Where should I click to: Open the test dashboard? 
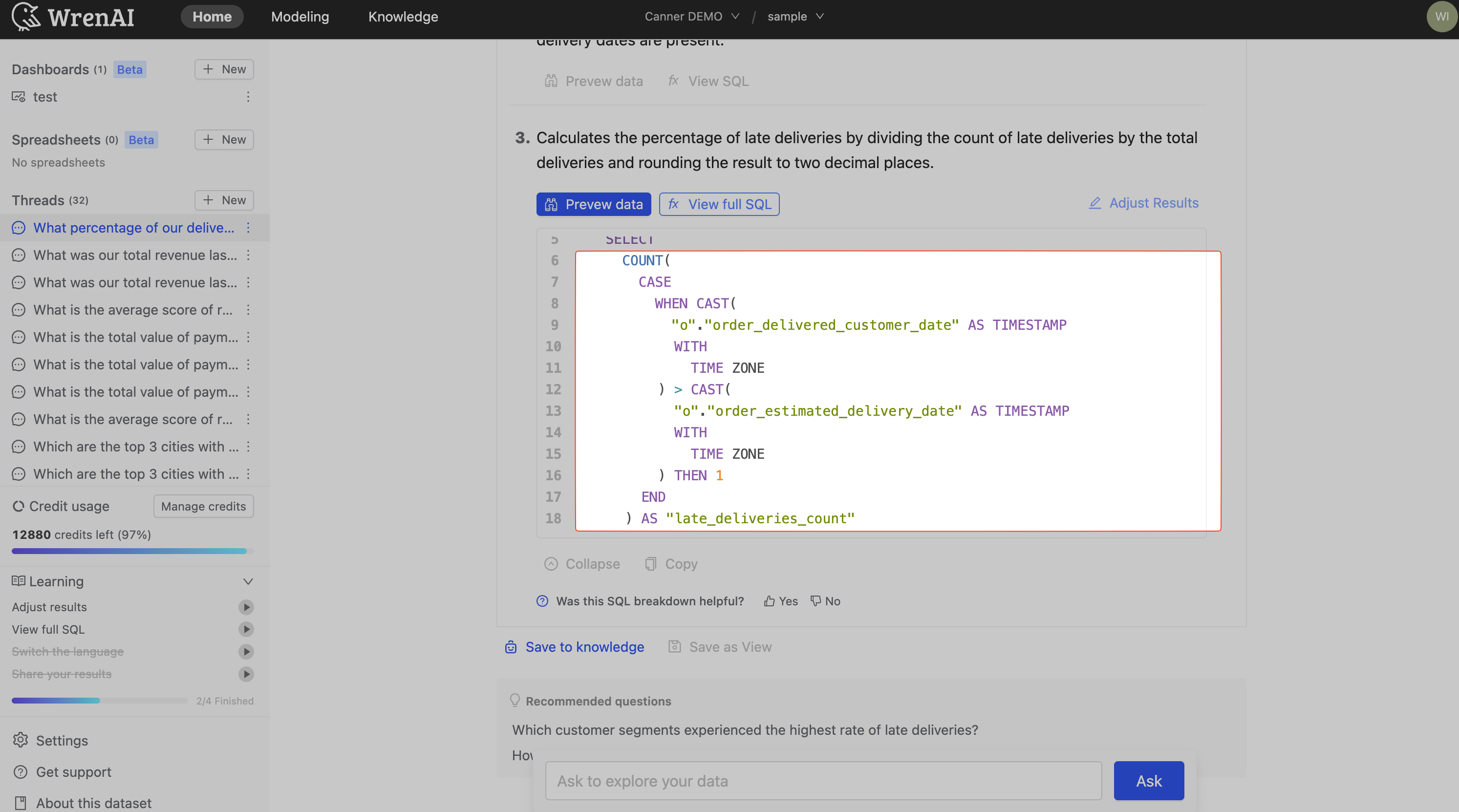[45, 97]
